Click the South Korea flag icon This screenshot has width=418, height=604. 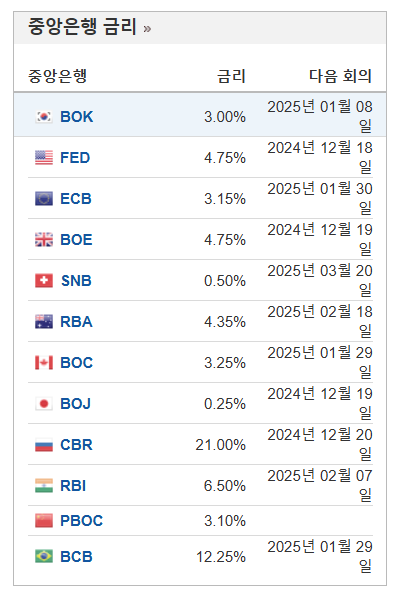click(x=44, y=117)
